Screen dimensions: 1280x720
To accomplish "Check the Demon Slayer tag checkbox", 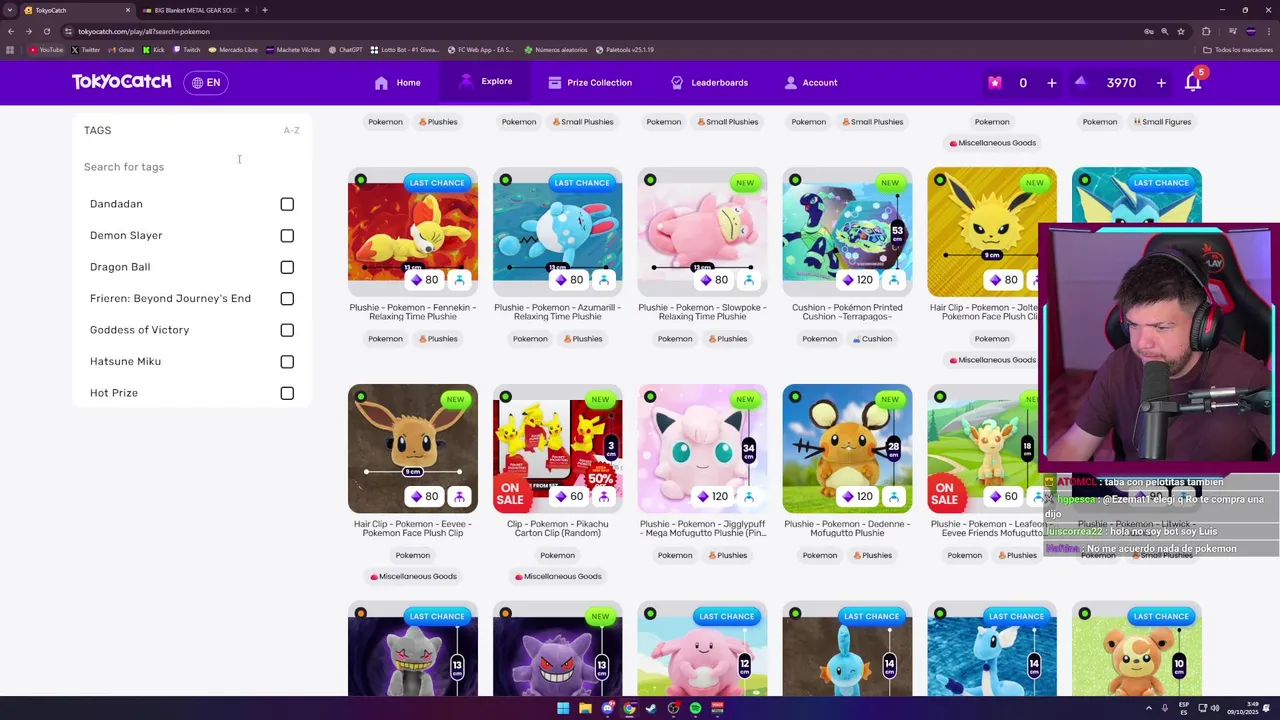I will click(x=287, y=236).
